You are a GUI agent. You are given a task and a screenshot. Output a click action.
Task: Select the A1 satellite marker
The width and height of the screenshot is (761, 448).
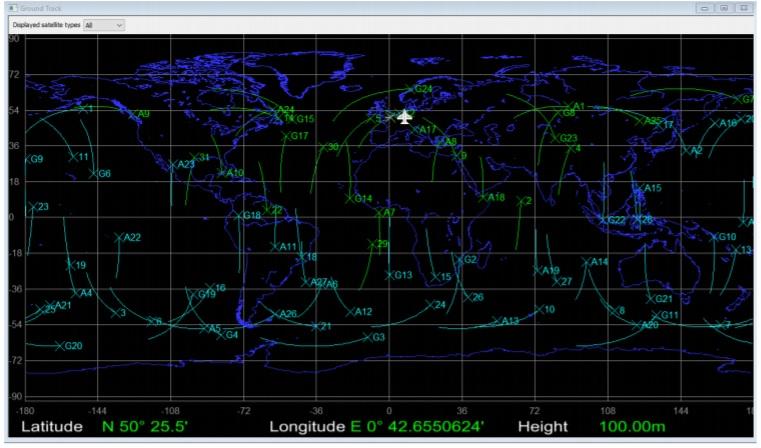click(567, 106)
